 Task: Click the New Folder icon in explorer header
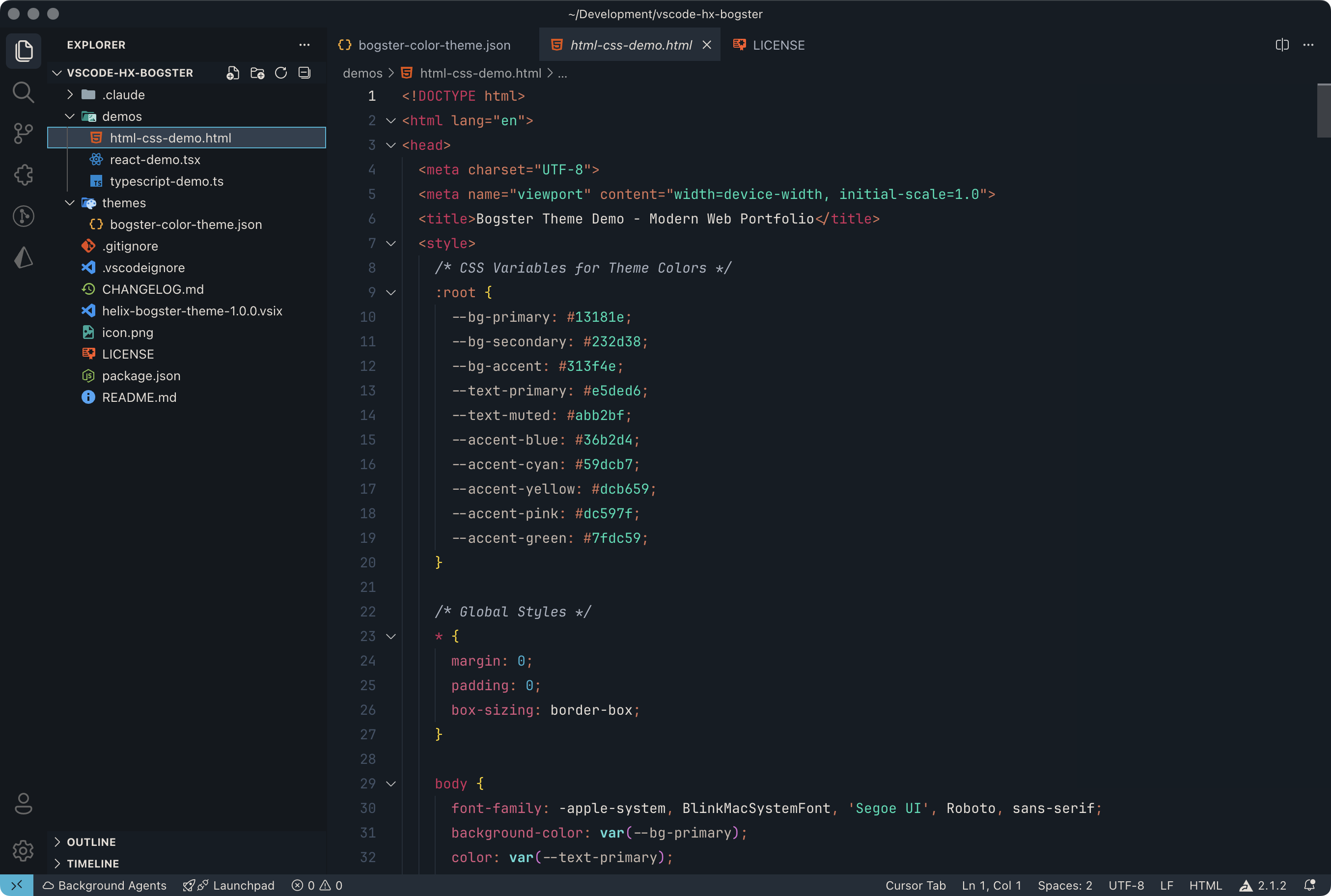coord(257,73)
